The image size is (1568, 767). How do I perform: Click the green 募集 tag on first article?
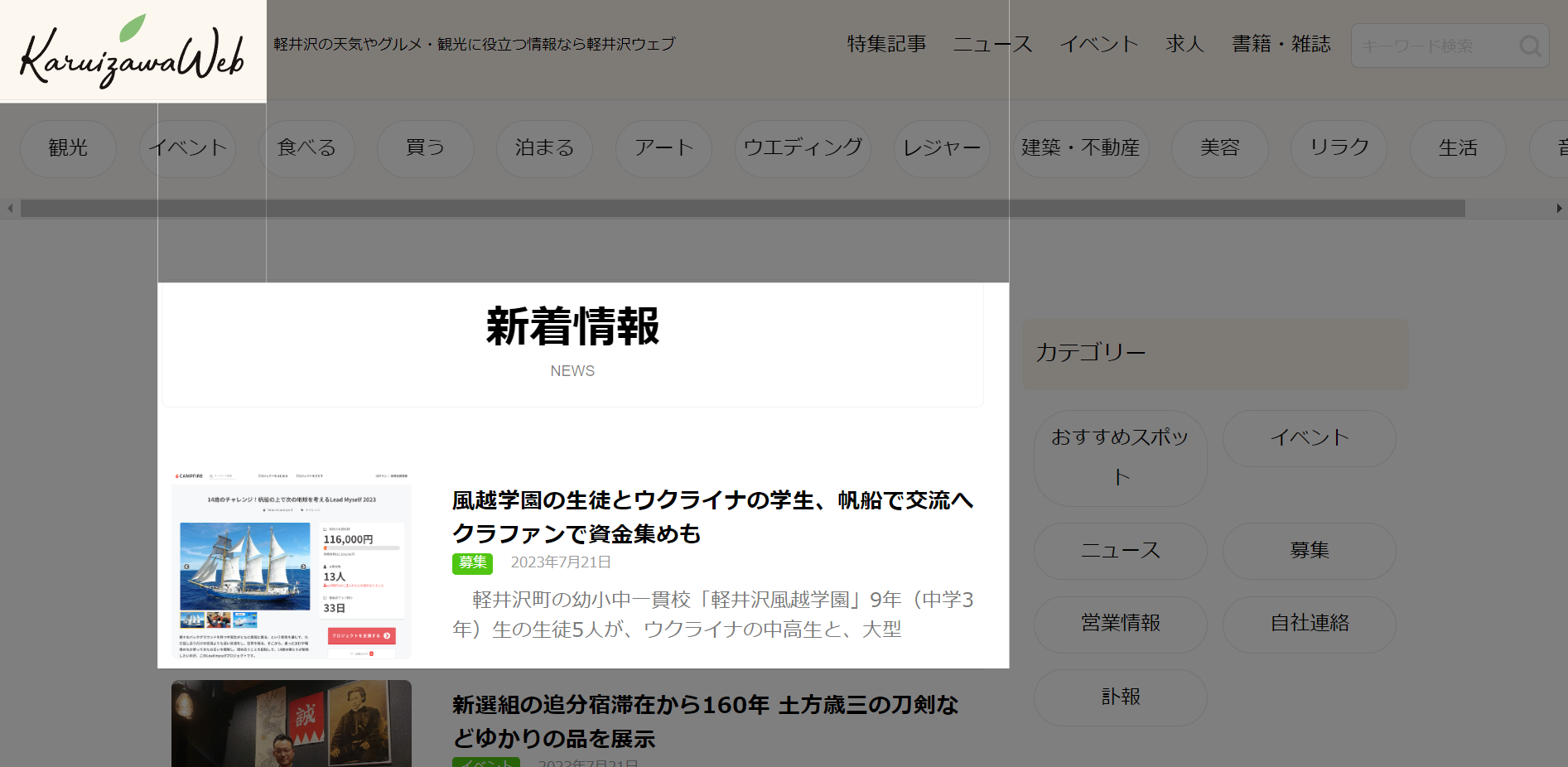coord(472,563)
